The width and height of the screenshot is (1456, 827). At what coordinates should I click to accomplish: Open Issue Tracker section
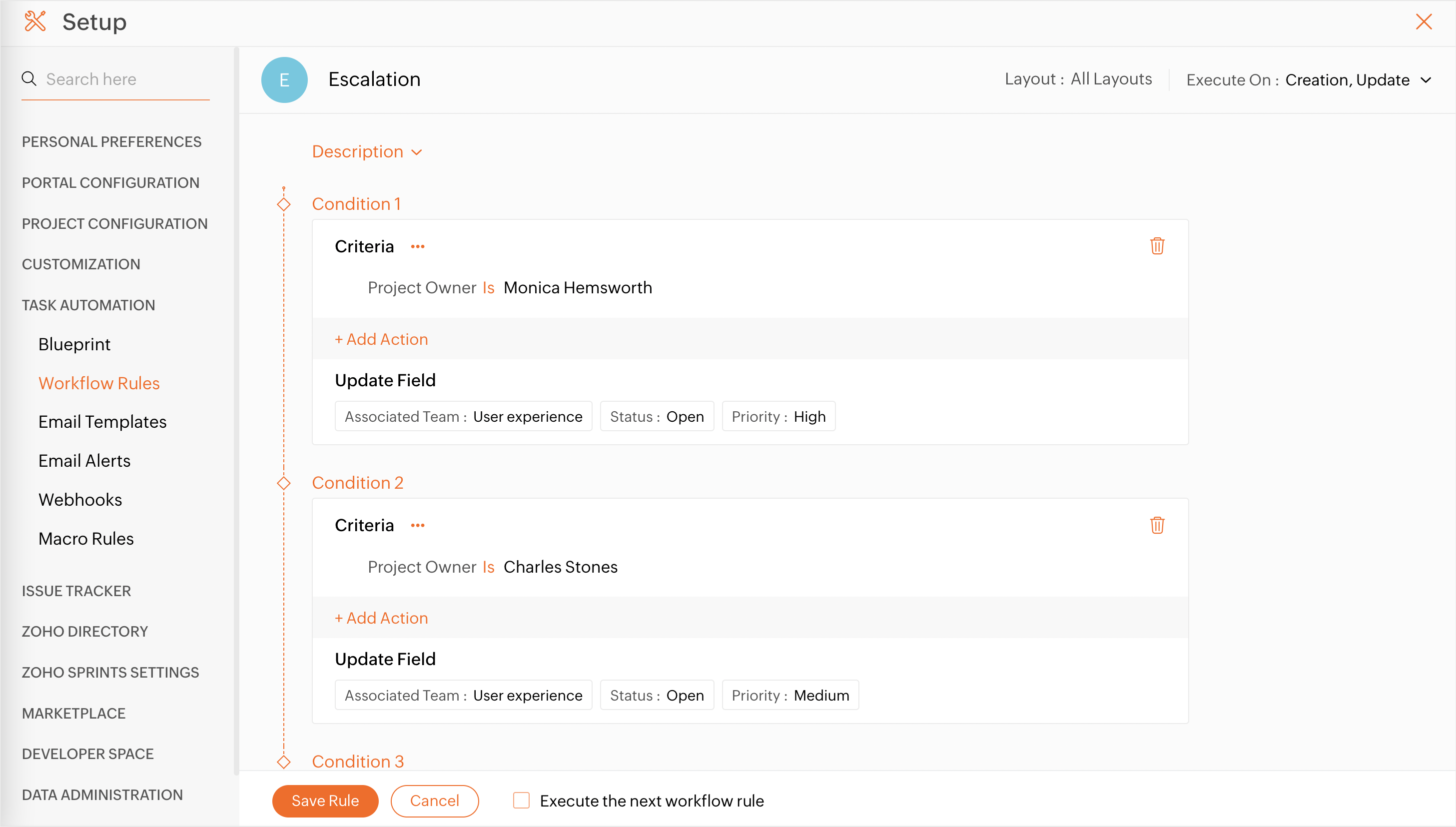76,591
